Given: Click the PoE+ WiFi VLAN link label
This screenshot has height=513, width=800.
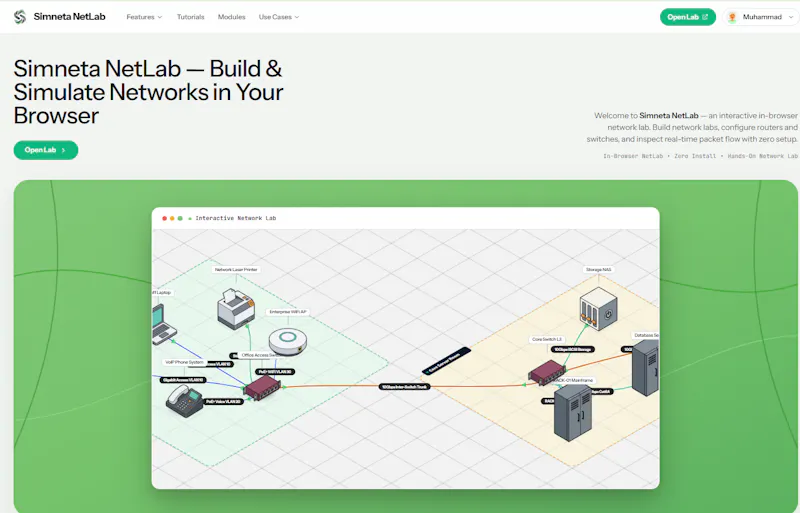Looking at the screenshot, I should [x=276, y=372].
